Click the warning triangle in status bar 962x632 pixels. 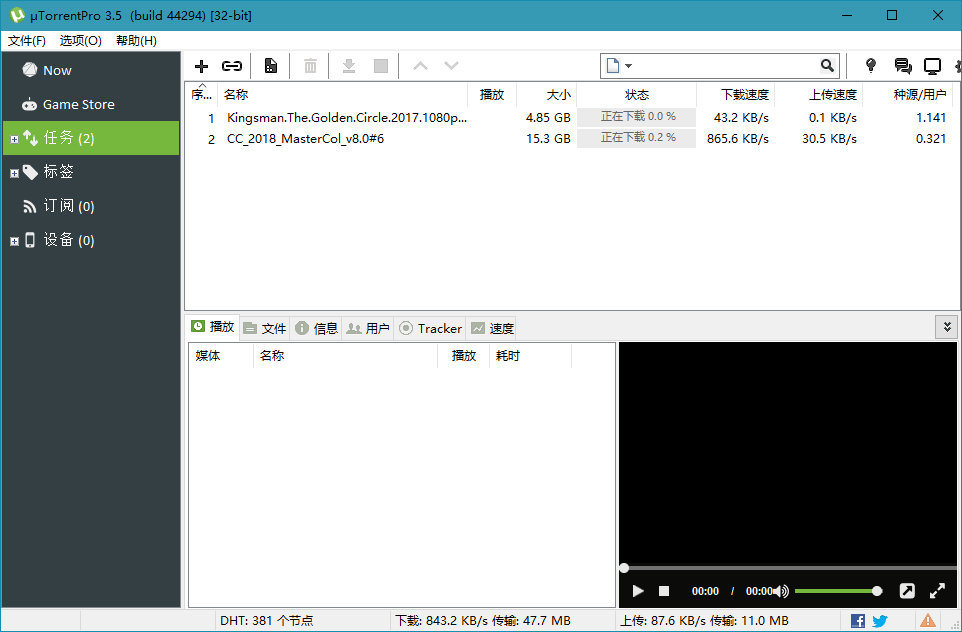(928, 621)
